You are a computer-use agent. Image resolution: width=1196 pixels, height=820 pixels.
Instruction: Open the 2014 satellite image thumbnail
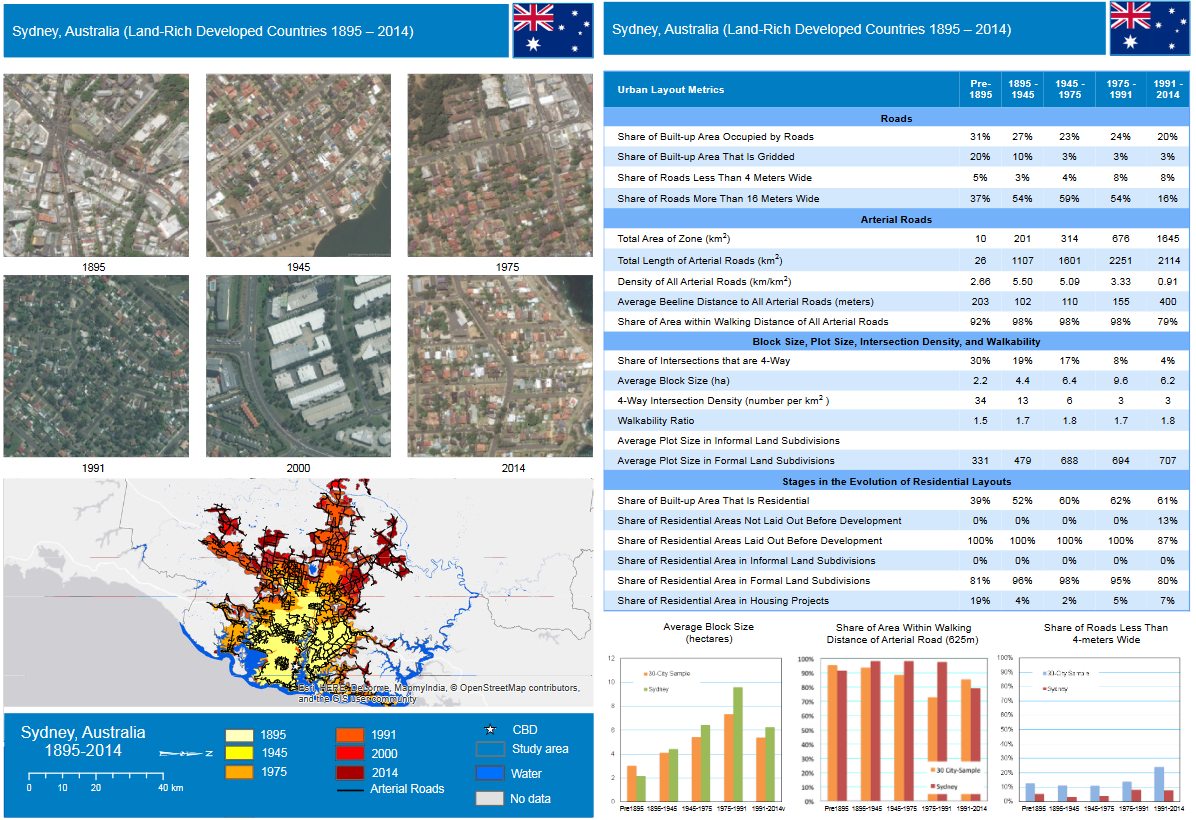(498, 366)
